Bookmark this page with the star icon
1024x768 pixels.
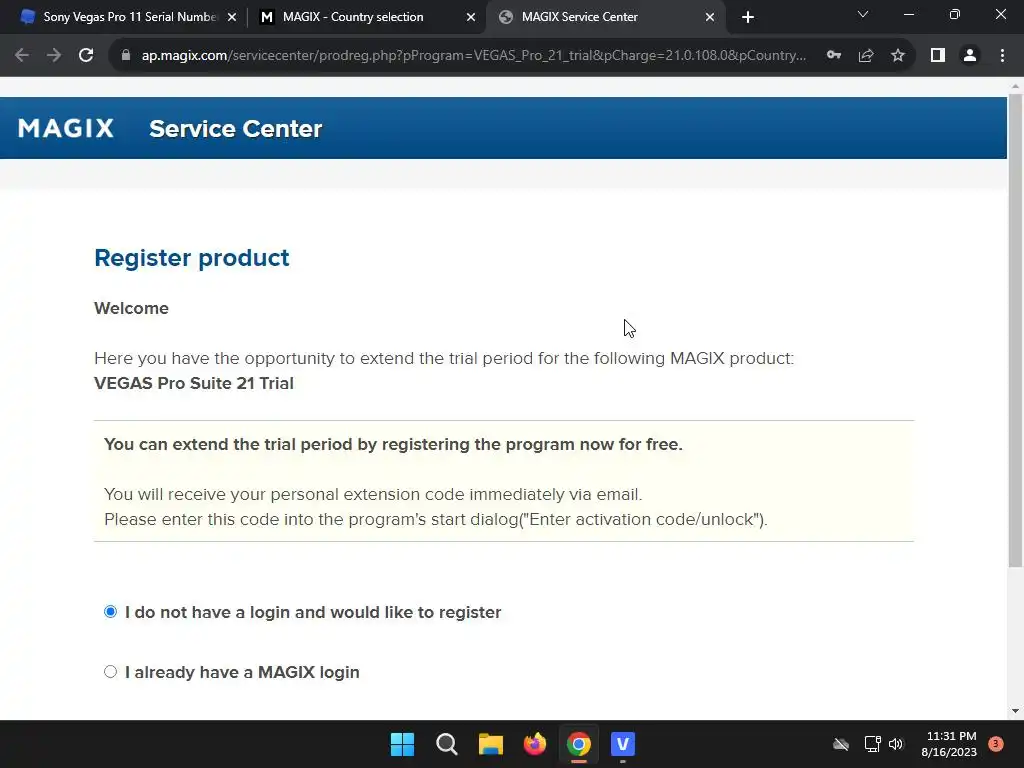(x=898, y=56)
